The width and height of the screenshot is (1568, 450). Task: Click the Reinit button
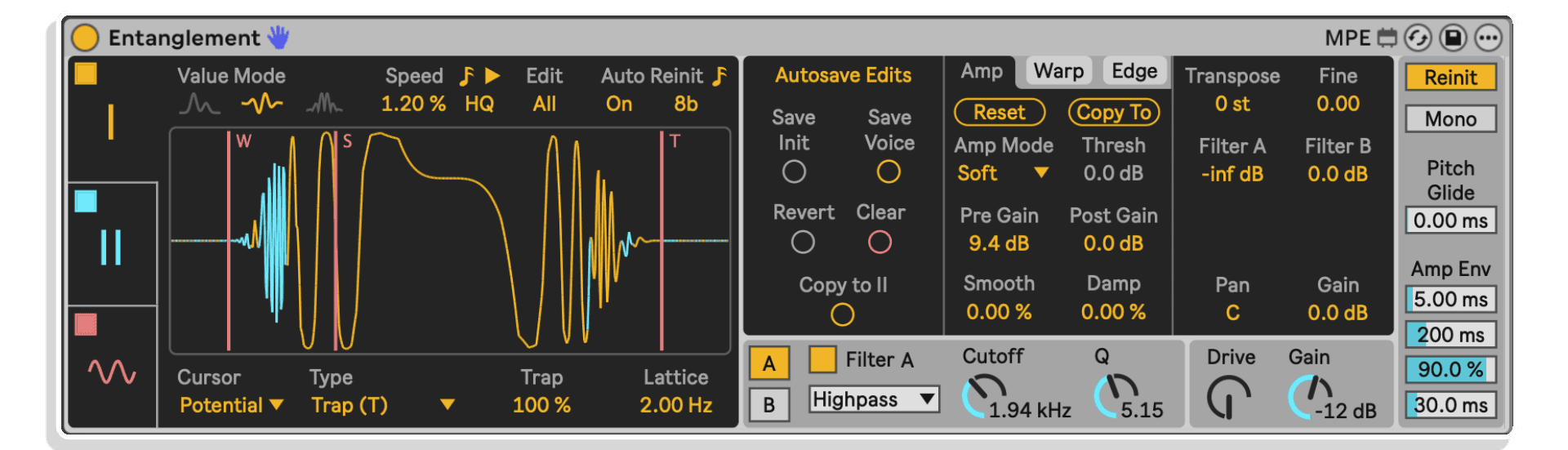(x=1450, y=78)
